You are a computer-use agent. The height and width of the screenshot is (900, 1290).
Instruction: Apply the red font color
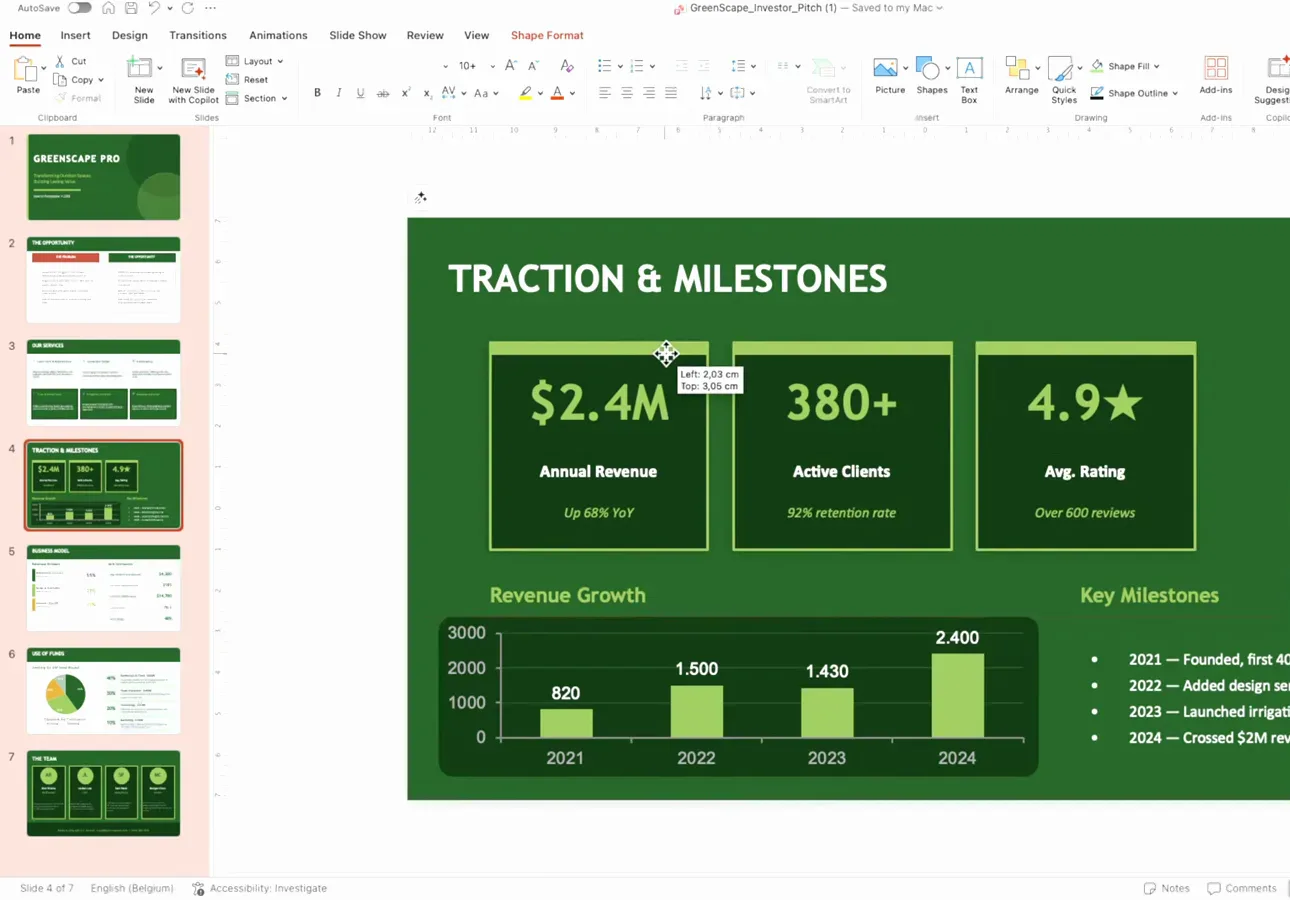pos(557,93)
